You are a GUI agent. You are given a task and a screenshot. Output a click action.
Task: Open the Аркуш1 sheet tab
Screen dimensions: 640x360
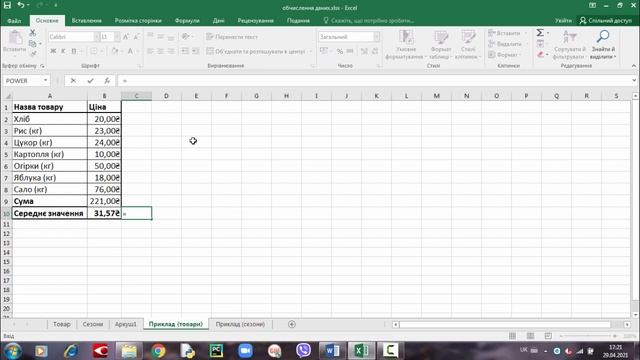click(x=125, y=324)
